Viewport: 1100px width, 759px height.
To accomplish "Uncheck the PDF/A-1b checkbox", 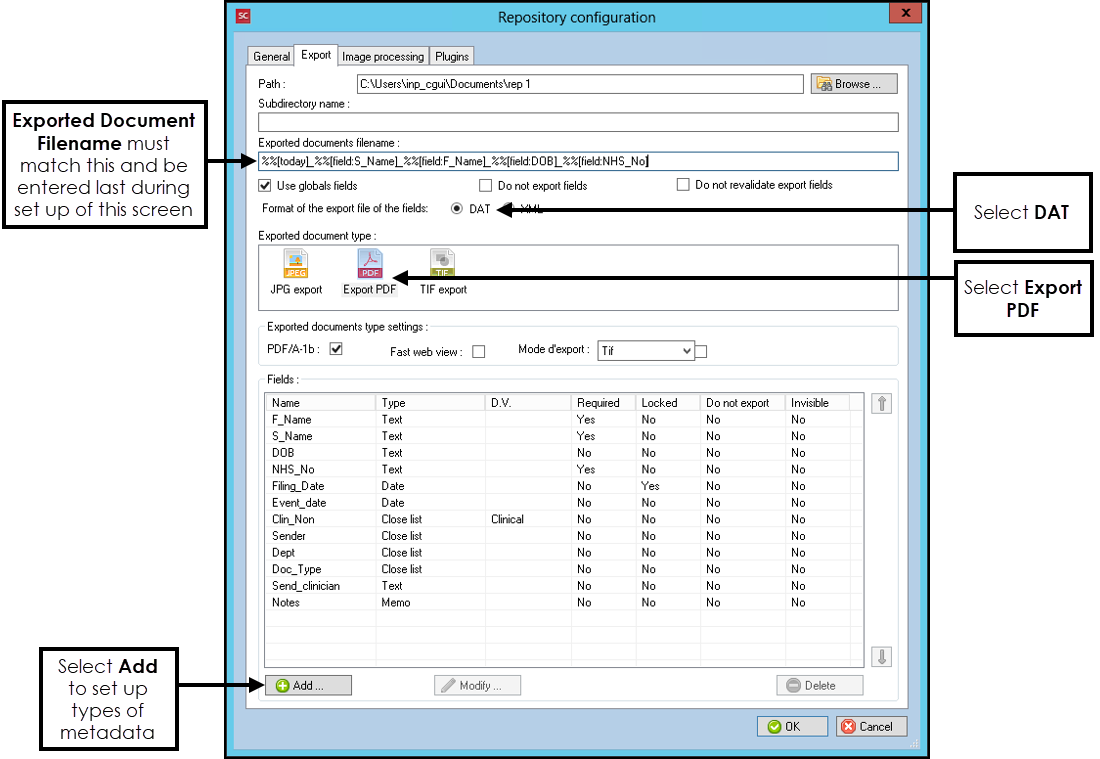I will pyautogui.click(x=336, y=350).
